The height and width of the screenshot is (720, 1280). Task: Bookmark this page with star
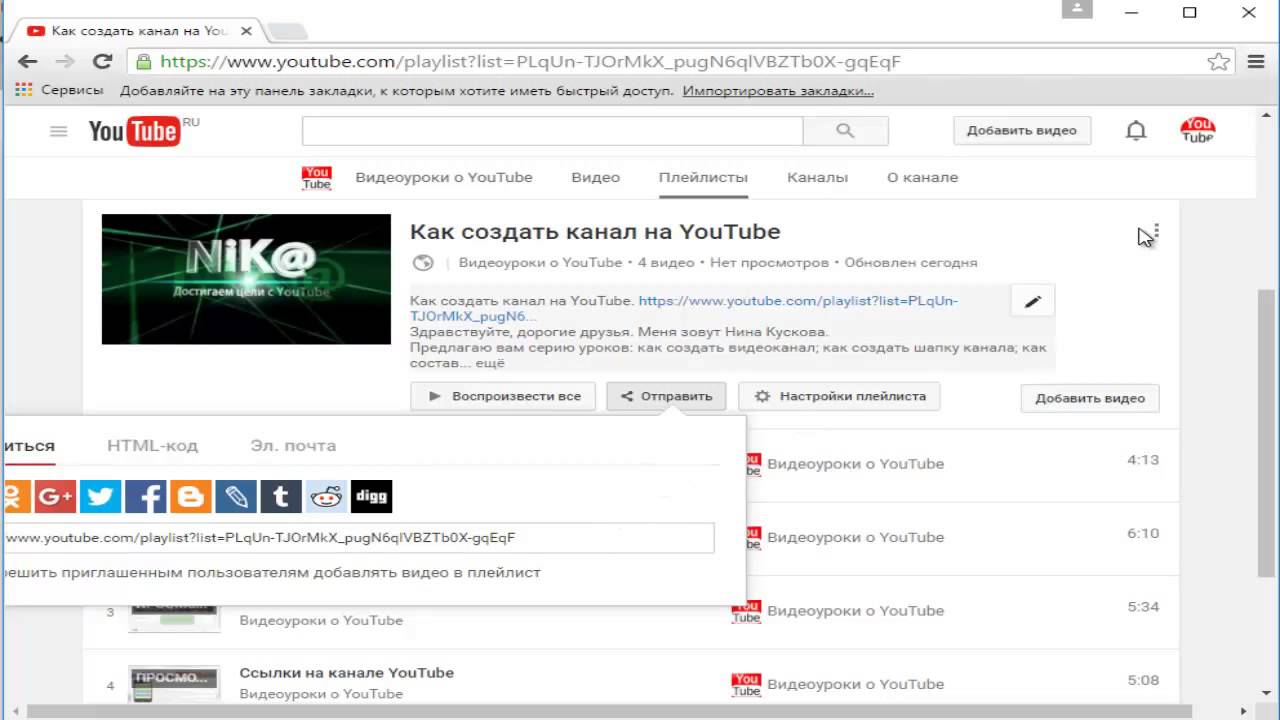(x=1219, y=62)
